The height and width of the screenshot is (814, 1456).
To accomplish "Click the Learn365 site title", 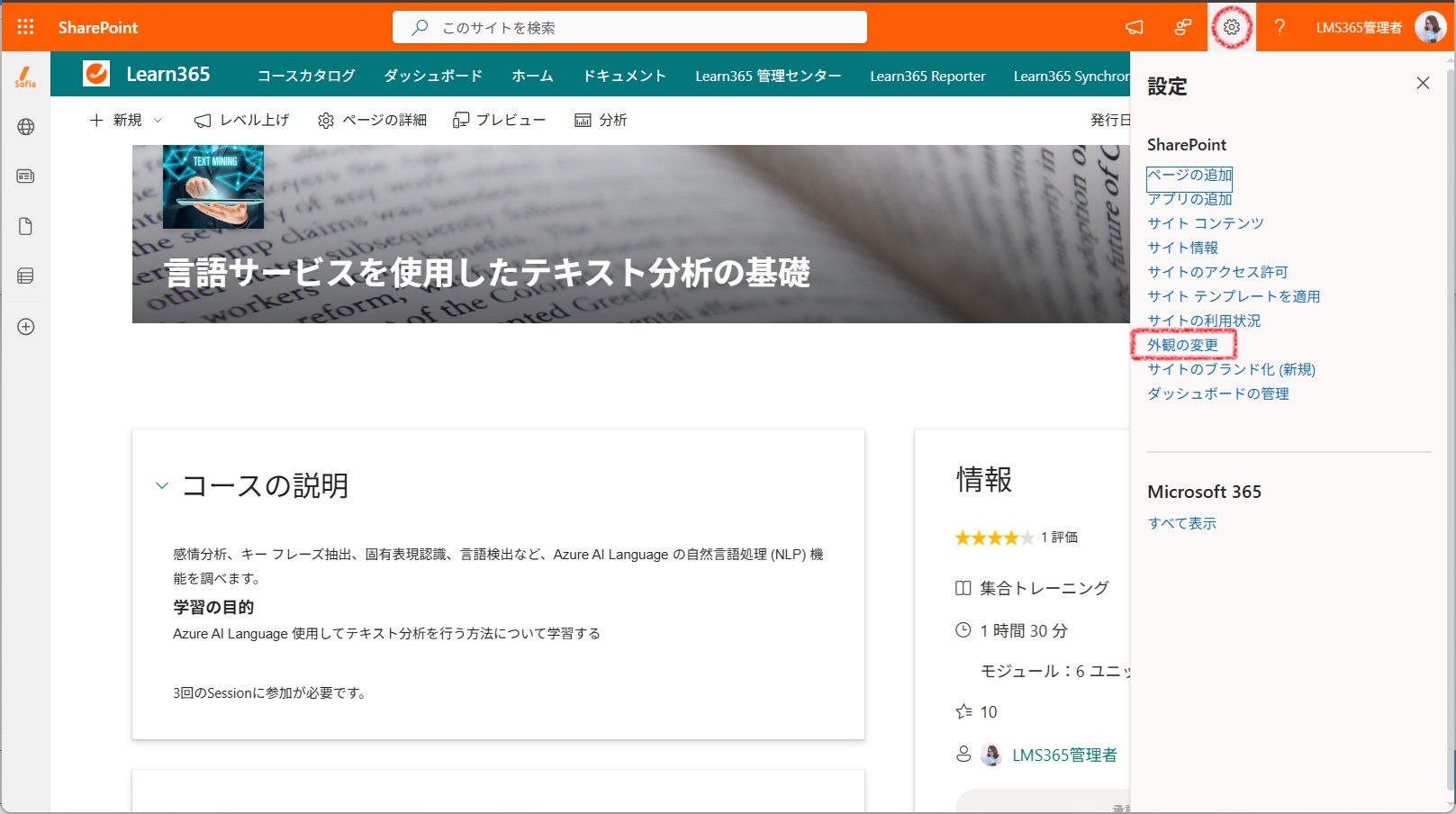I will (168, 74).
